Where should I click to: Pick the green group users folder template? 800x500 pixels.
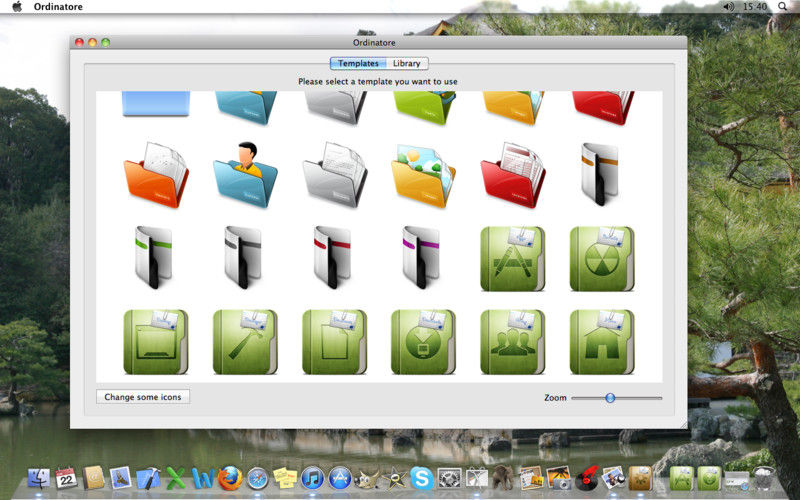click(512, 341)
